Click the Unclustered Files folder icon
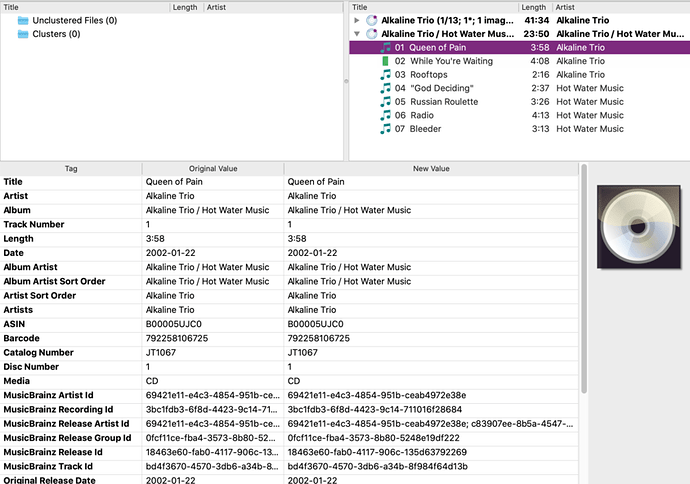690x484 pixels. click(23, 20)
